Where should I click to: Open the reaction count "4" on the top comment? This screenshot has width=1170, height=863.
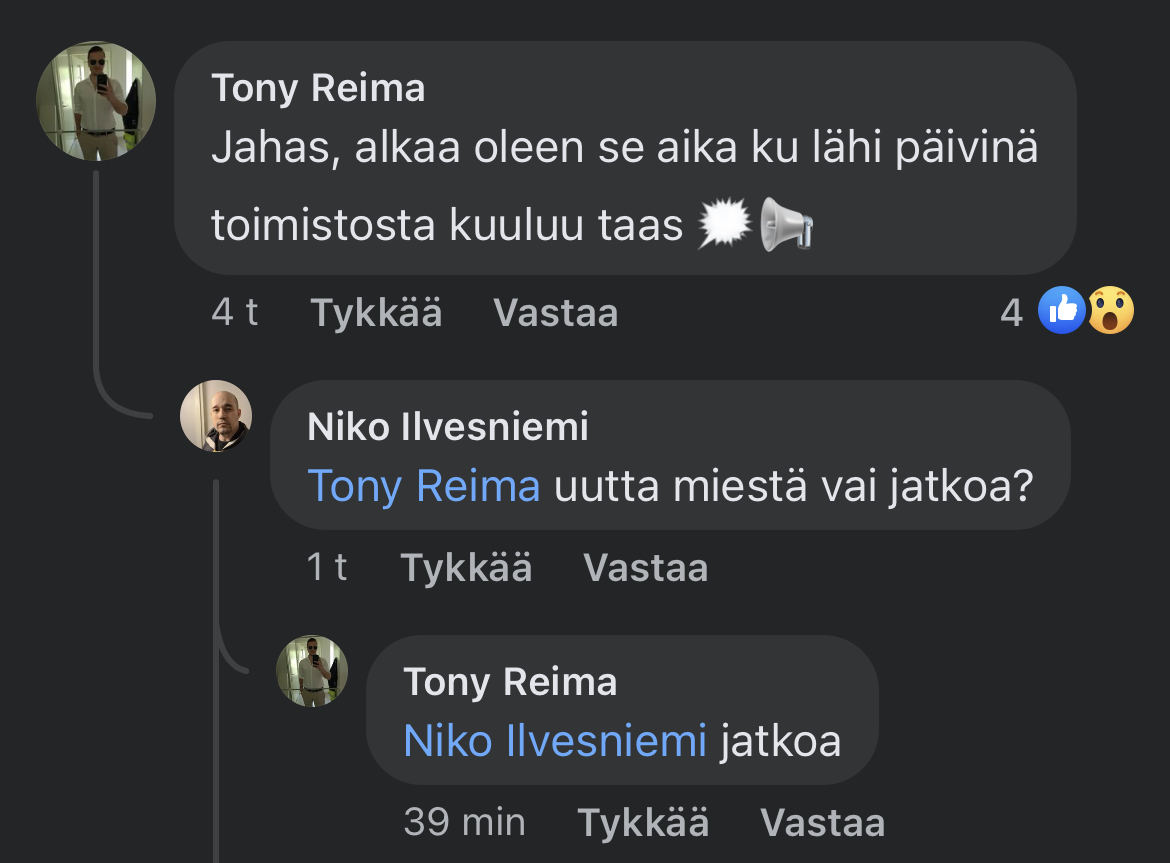click(x=1012, y=313)
